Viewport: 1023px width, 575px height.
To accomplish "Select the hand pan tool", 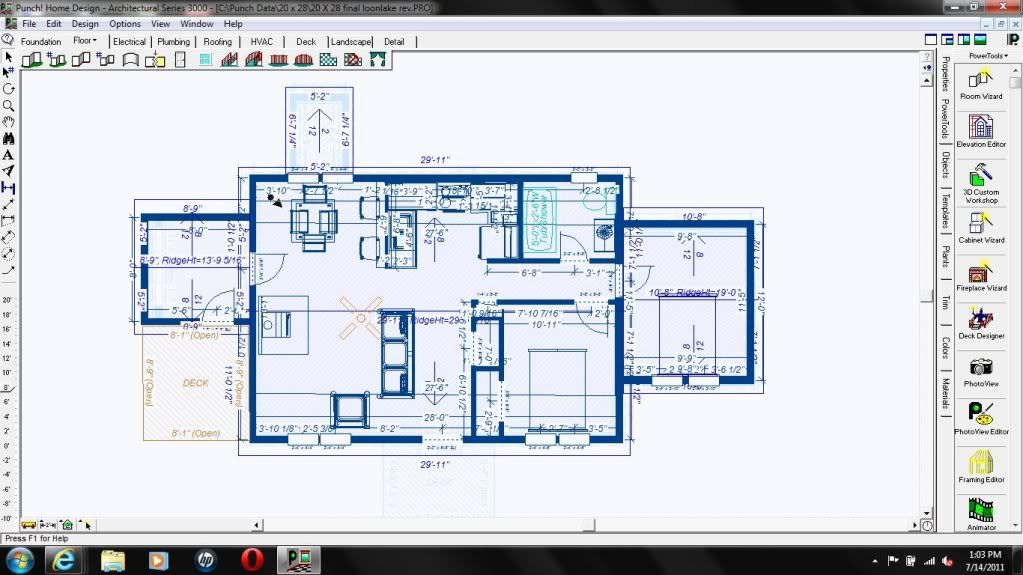I will pyautogui.click(x=8, y=122).
